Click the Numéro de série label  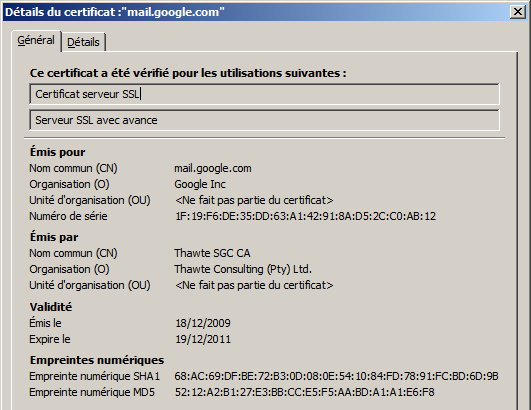(x=68, y=216)
